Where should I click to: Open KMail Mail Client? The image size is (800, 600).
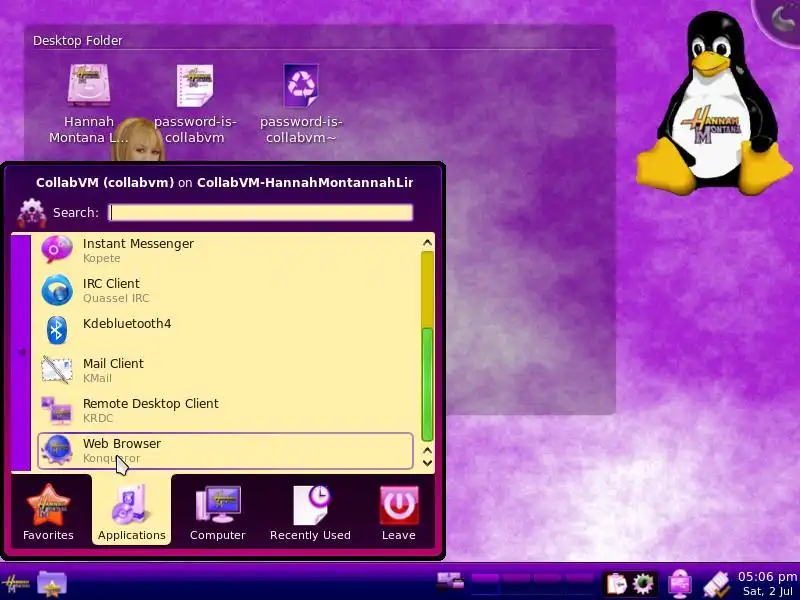click(x=225, y=370)
